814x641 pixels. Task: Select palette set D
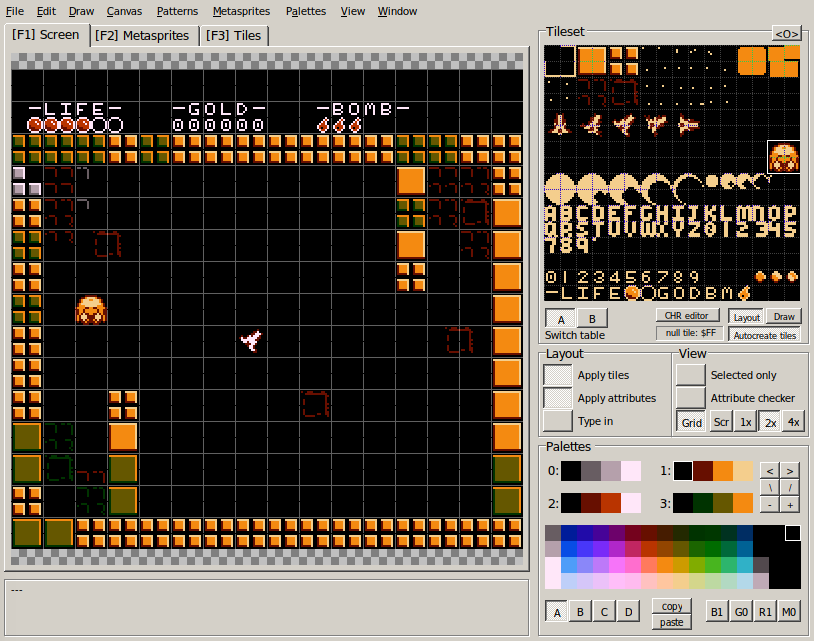tap(628, 611)
